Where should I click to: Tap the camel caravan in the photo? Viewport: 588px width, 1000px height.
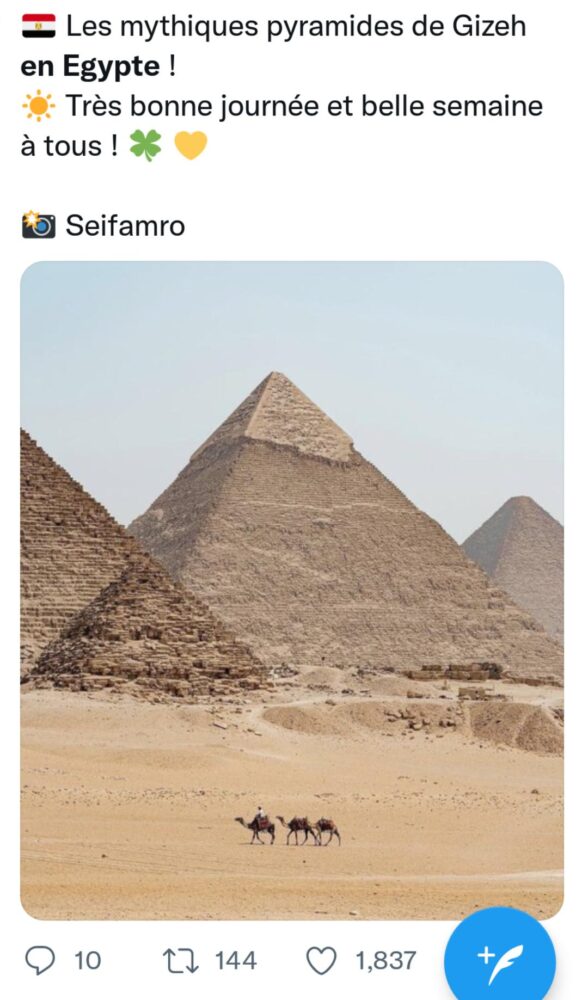point(287,827)
